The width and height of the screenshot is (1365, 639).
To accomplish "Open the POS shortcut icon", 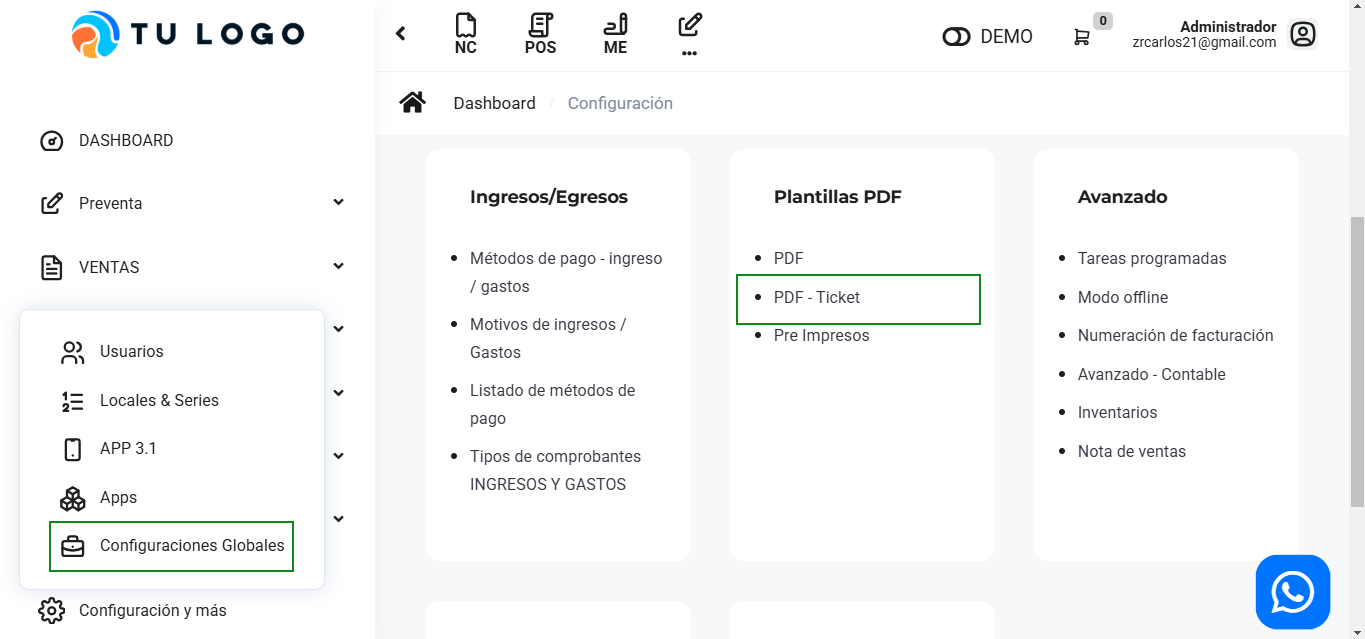I will pos(540,33).
